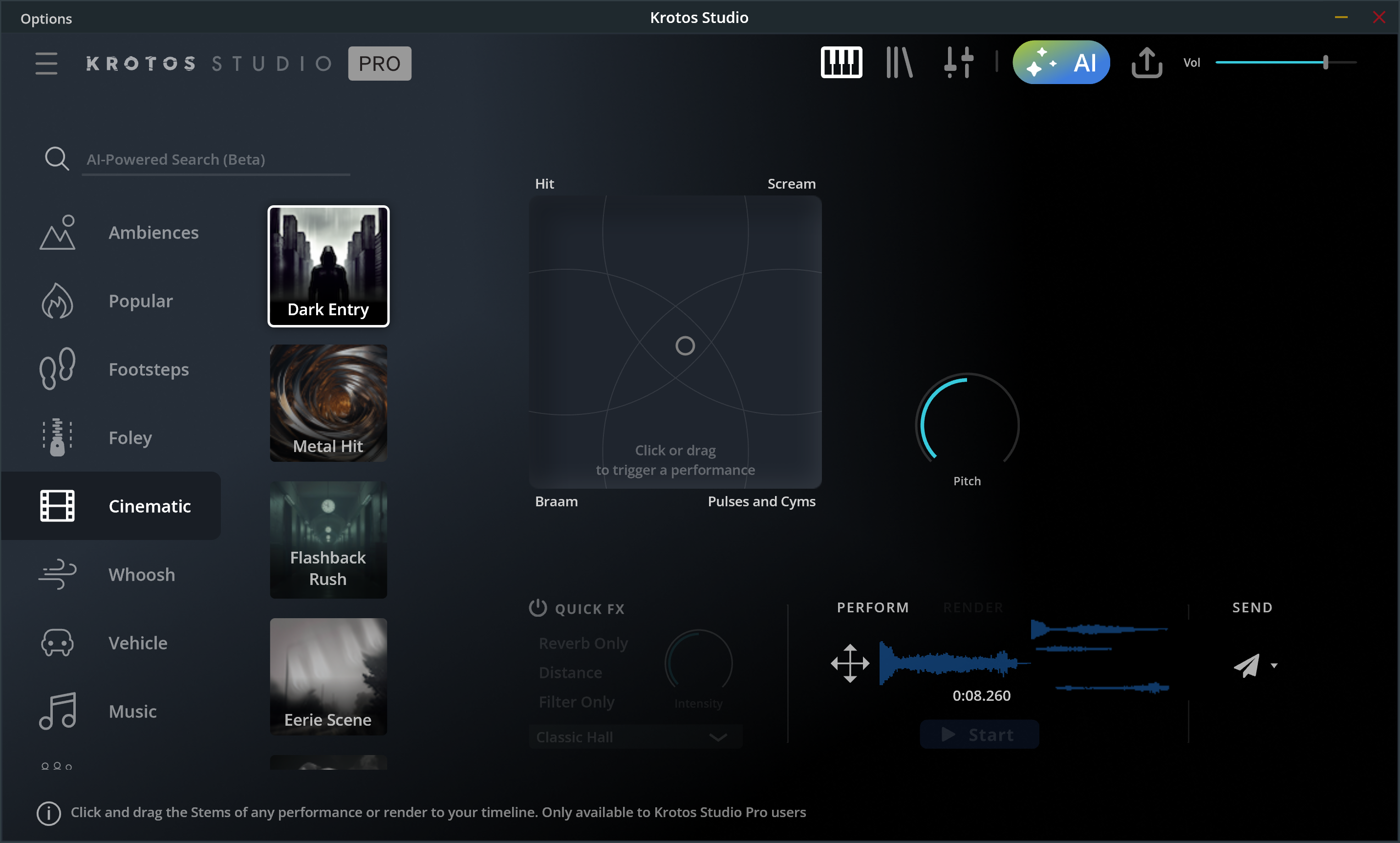
Task: Select the Cinematic category
Action: point(111,506)
